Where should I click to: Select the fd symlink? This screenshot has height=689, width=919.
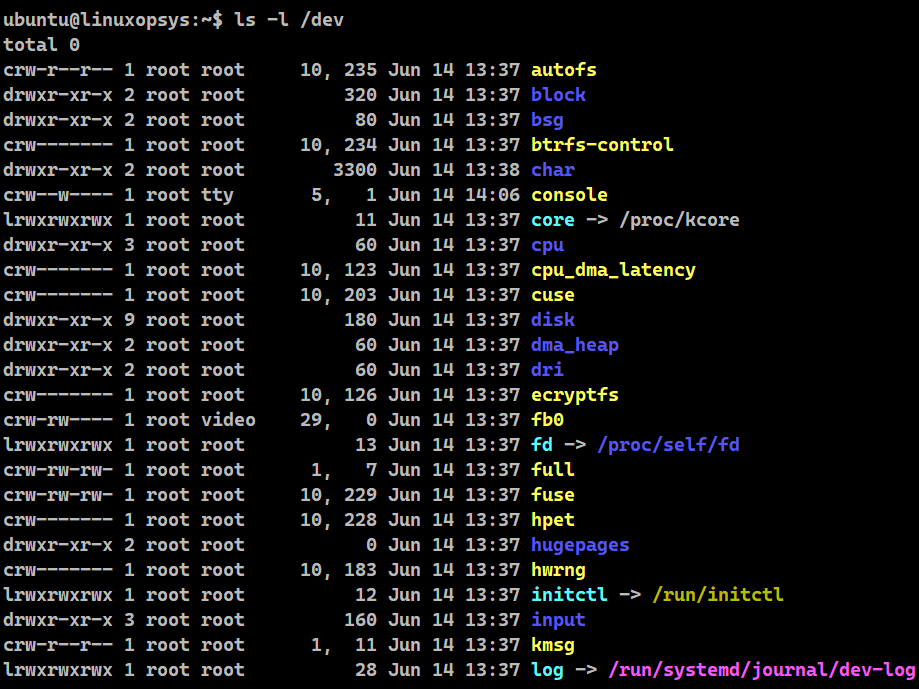tap(541, 444)
